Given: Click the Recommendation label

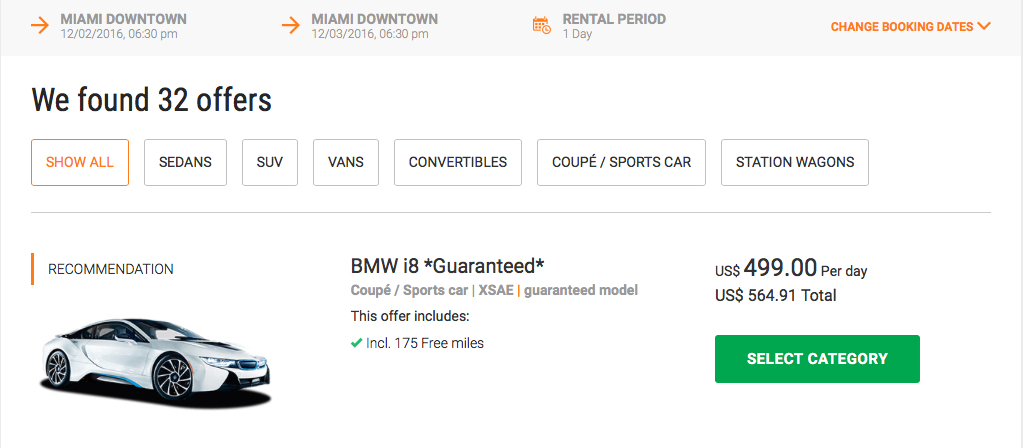Looking at the screenshot, I should point(111,269).
